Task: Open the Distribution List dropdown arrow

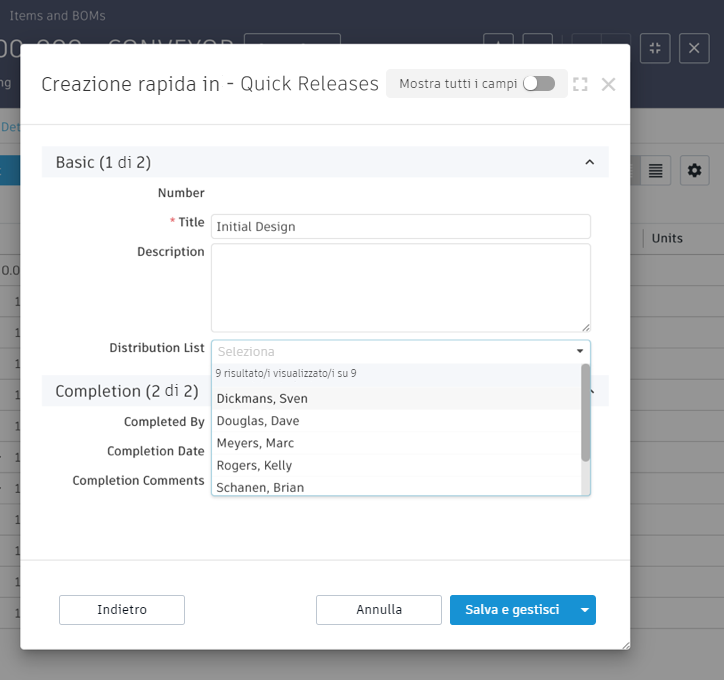Action: (579, 351)
